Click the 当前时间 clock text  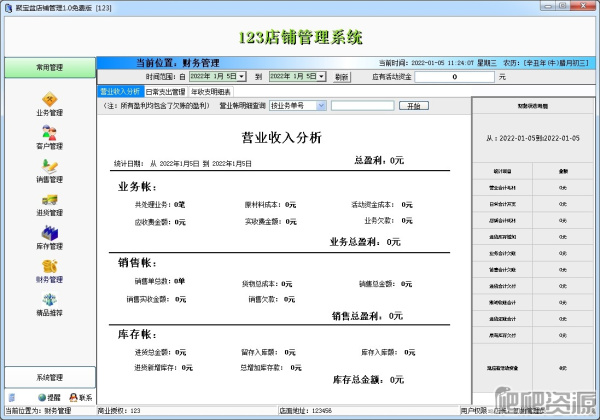pyautogui.click(x=438, y=63)
